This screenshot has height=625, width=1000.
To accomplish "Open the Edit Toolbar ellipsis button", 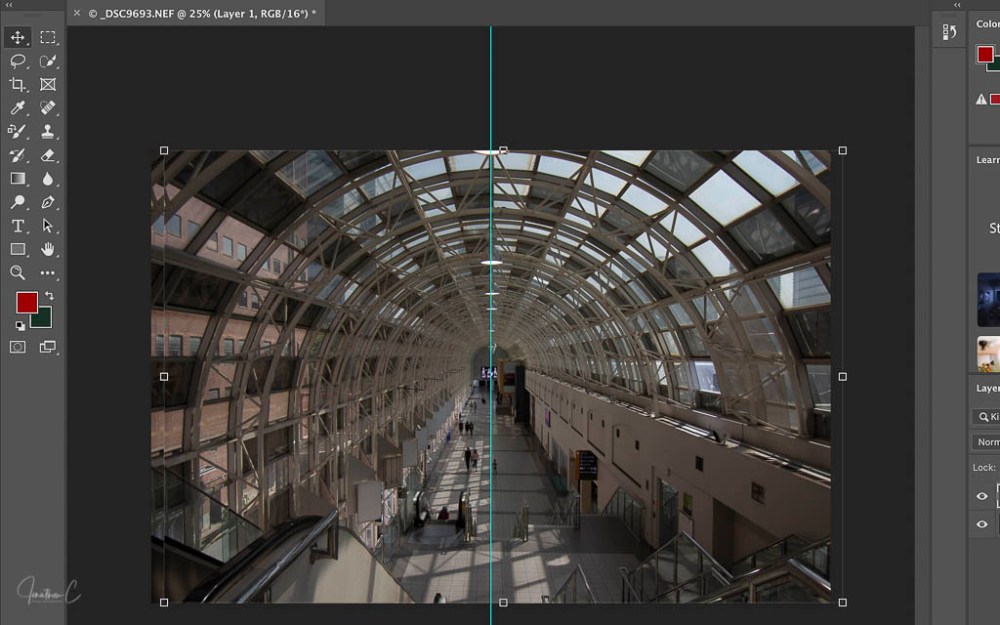I will pyautogui.click(x=47, y=272).
